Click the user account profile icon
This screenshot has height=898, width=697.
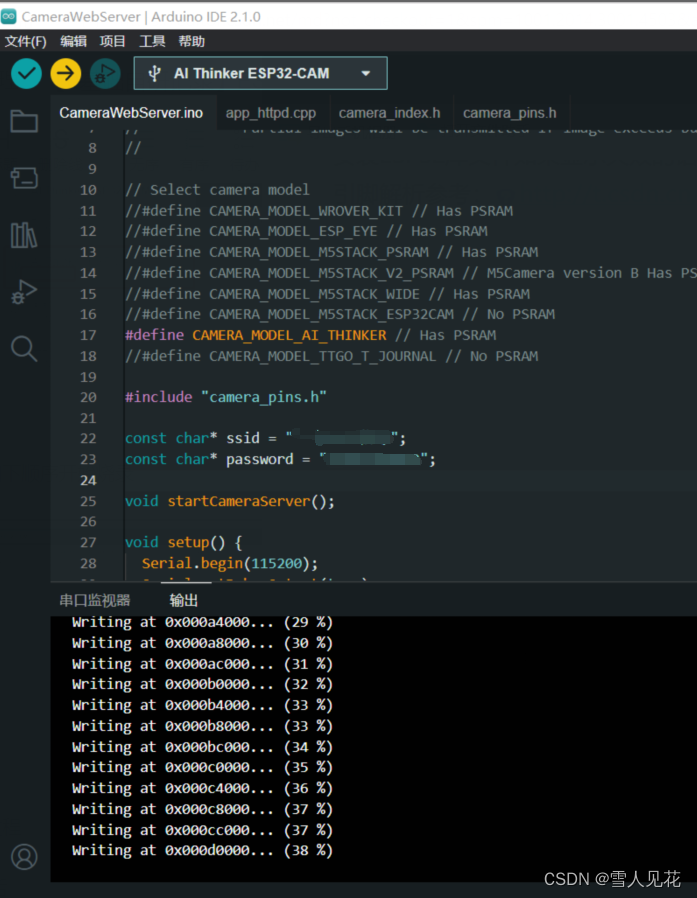click(x=24, y=857)
